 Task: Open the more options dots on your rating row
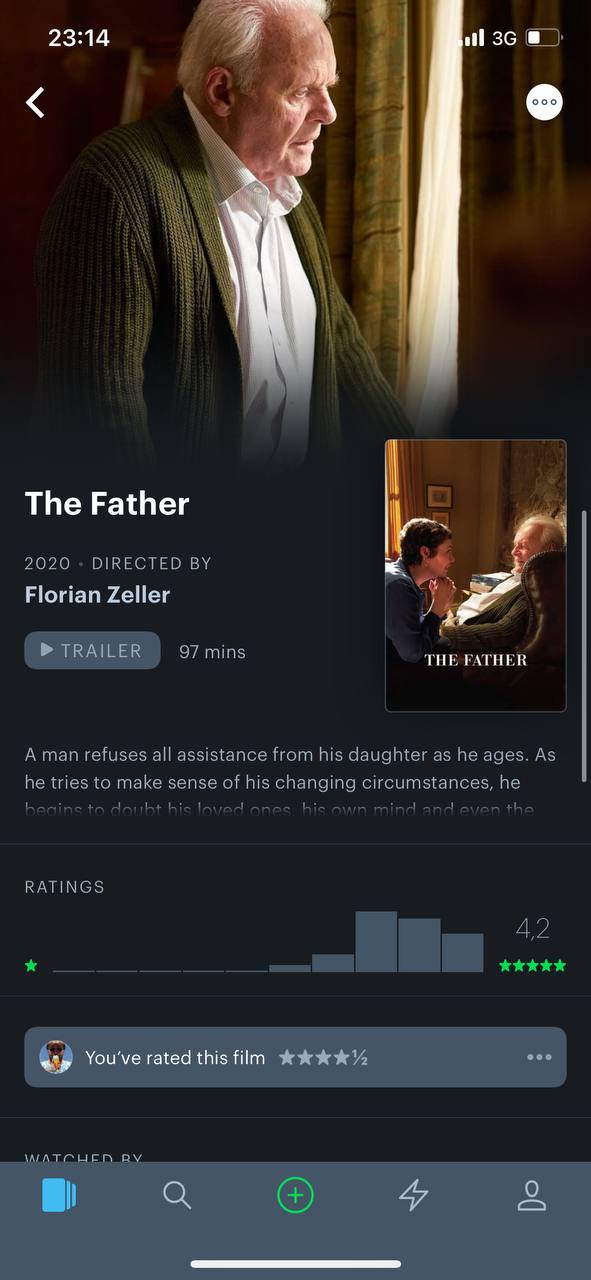[x=539, y=1057]
